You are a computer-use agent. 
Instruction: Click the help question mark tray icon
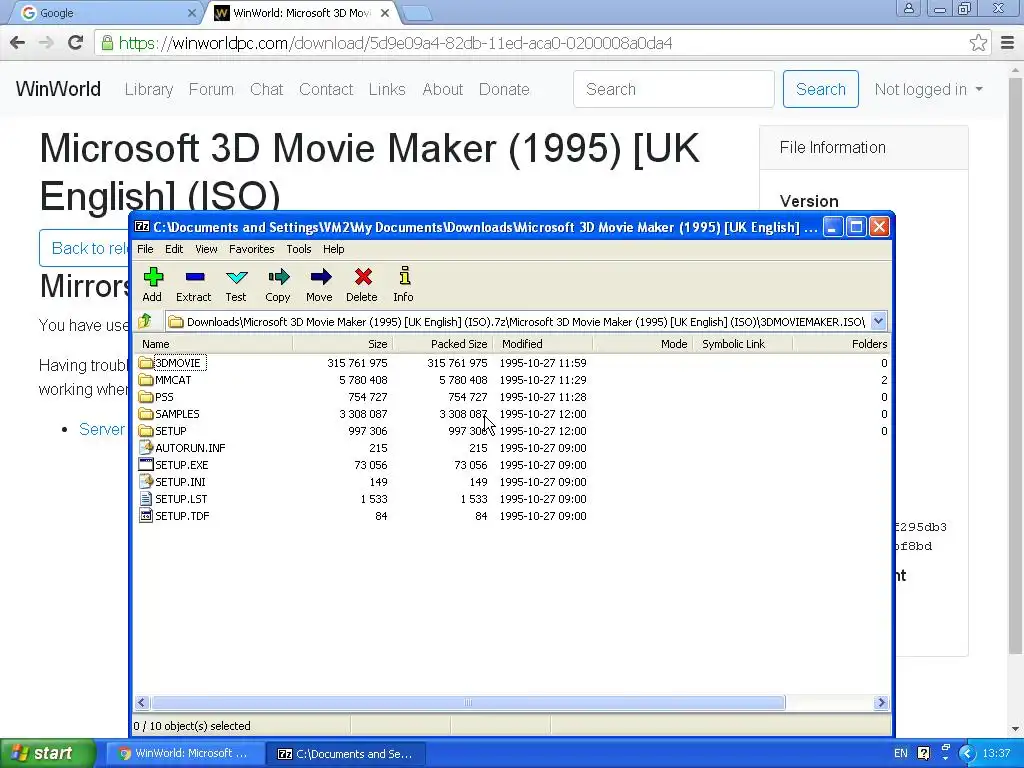923,753
